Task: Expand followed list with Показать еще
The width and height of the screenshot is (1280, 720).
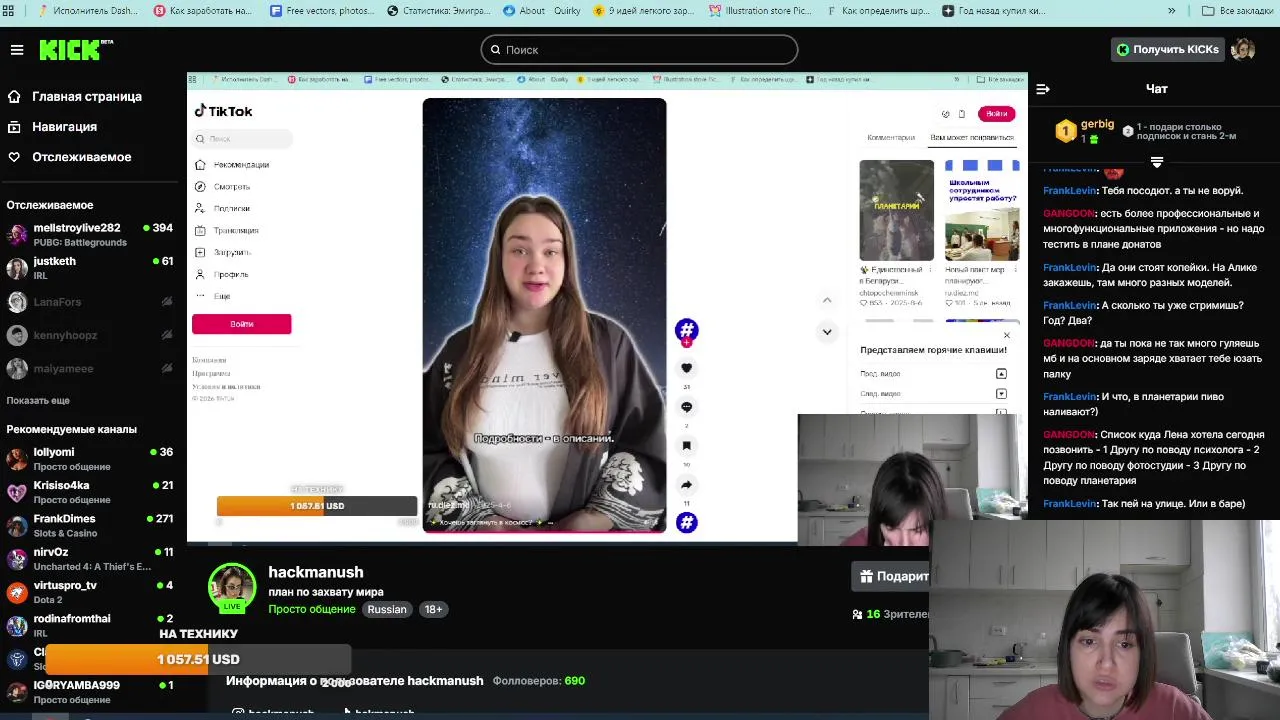Action: click(x=38, y=400)
